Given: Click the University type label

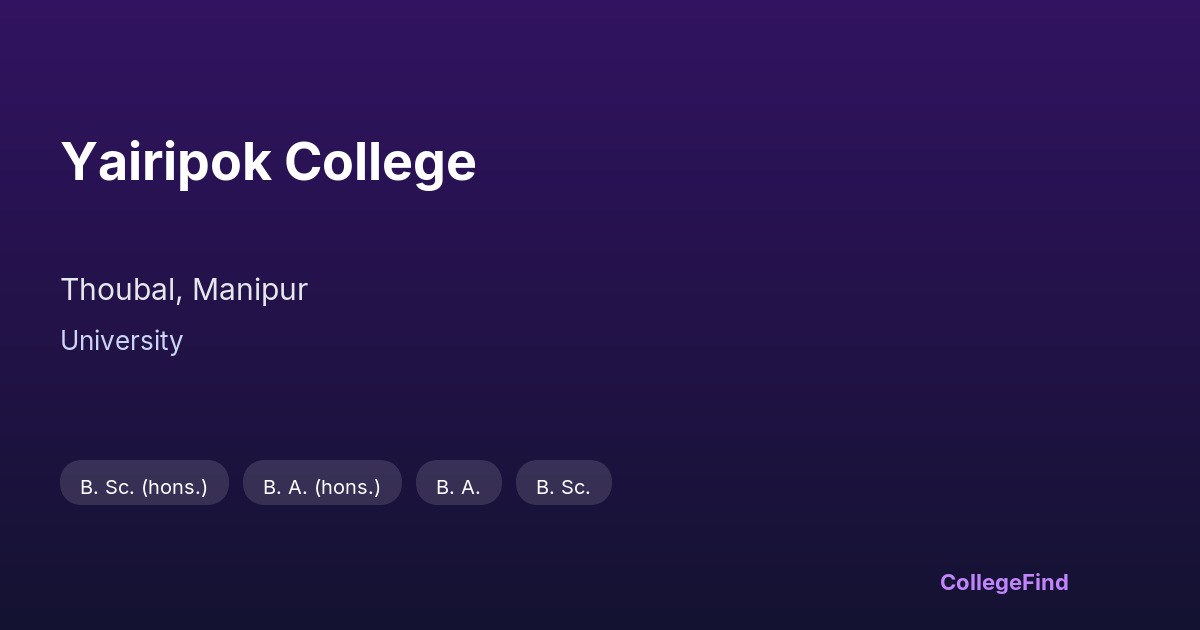Looking at the screenshot, I should point(121,341).
